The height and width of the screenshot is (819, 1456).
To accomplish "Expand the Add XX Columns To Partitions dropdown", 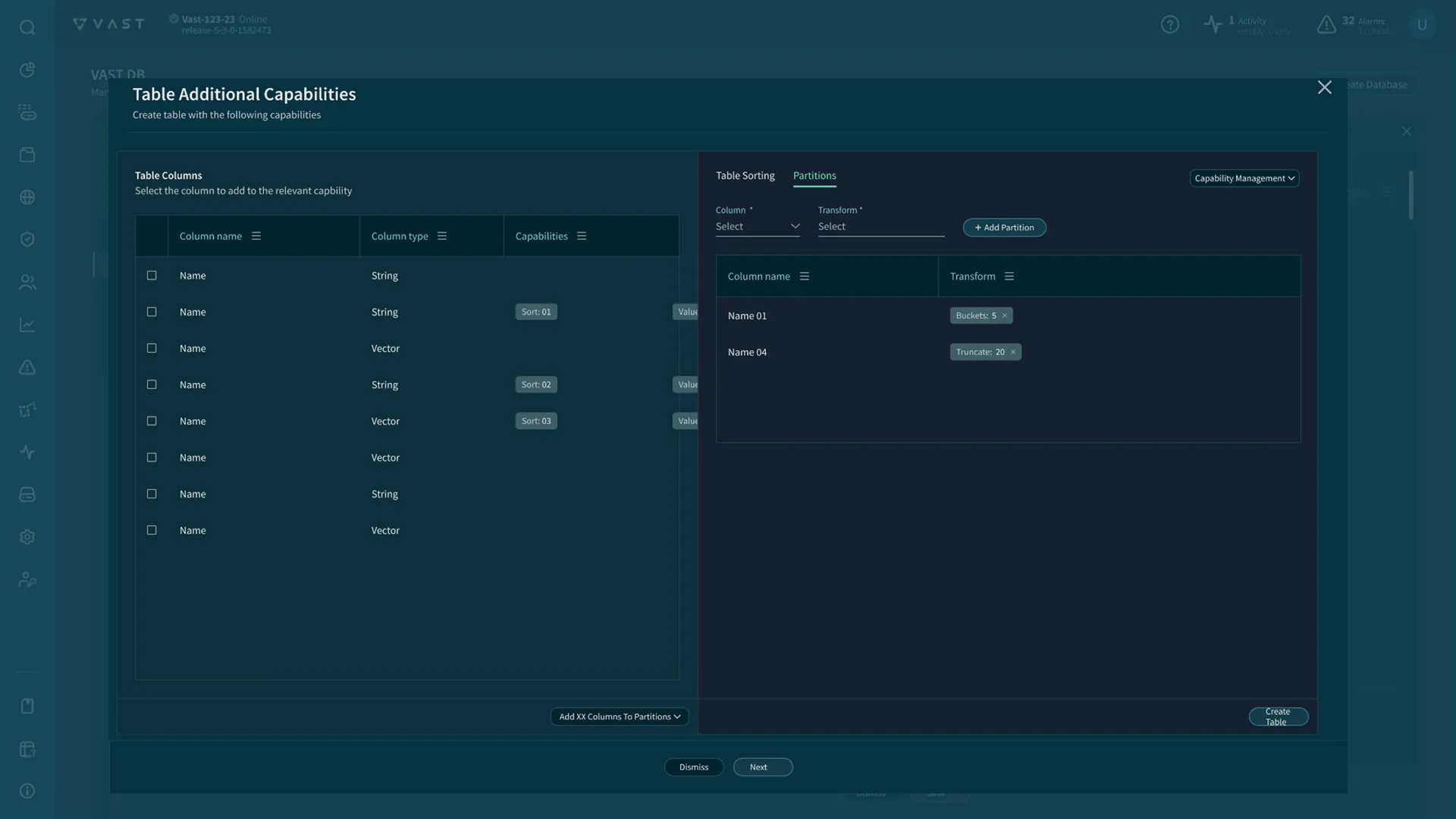I will click(619, 716).
